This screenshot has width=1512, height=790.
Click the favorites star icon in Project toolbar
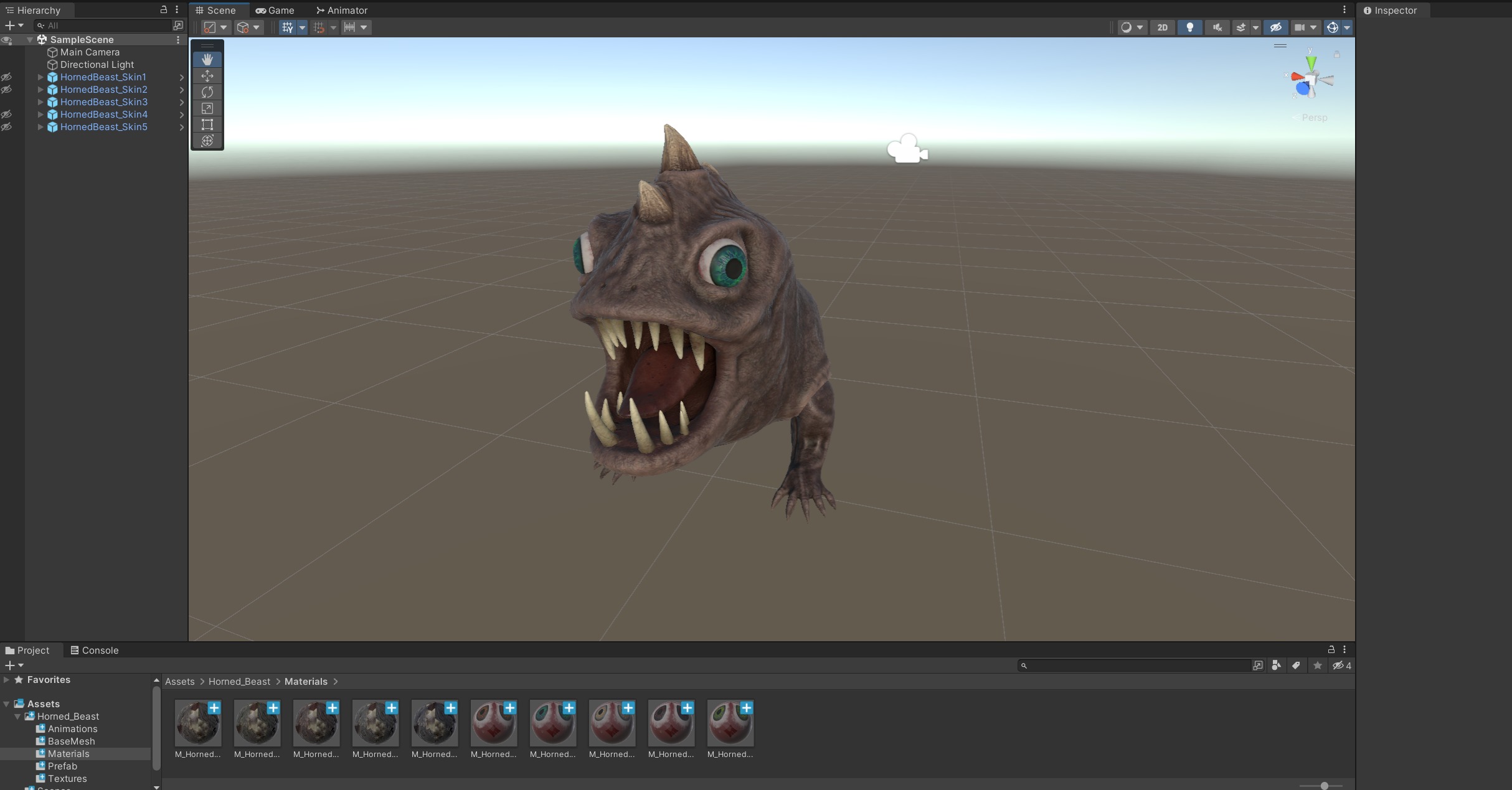(1317, 665)
